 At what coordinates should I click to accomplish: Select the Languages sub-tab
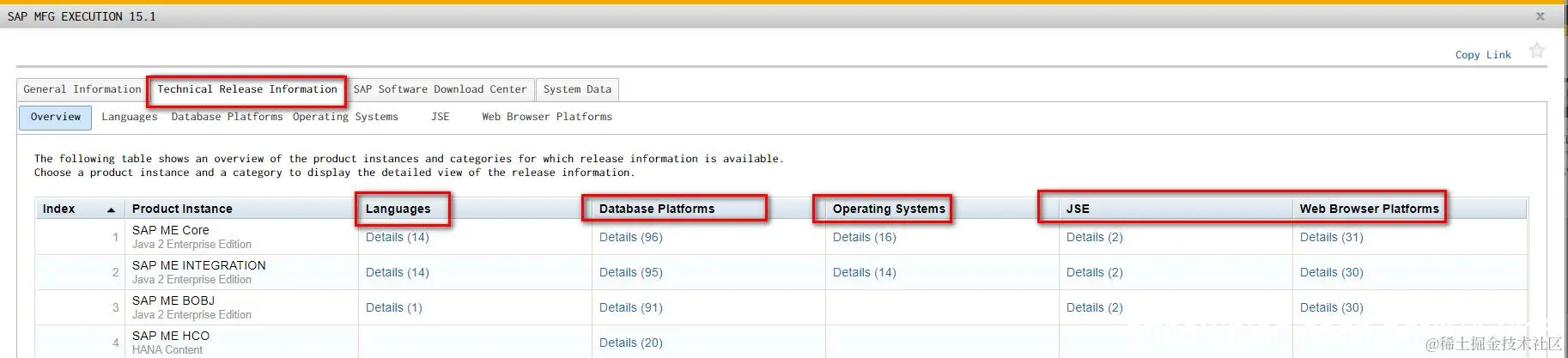click(130, 117)
